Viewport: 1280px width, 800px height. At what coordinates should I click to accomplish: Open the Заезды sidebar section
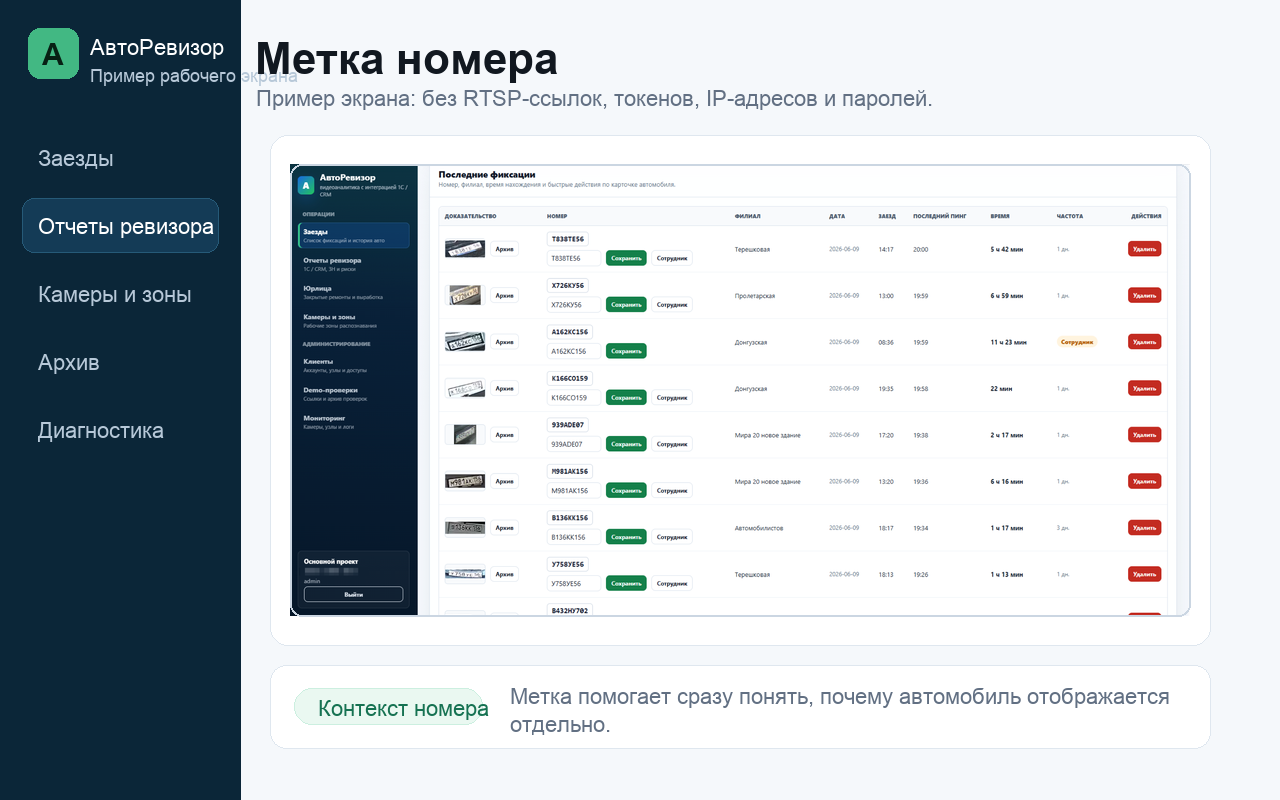click(76, 158)
